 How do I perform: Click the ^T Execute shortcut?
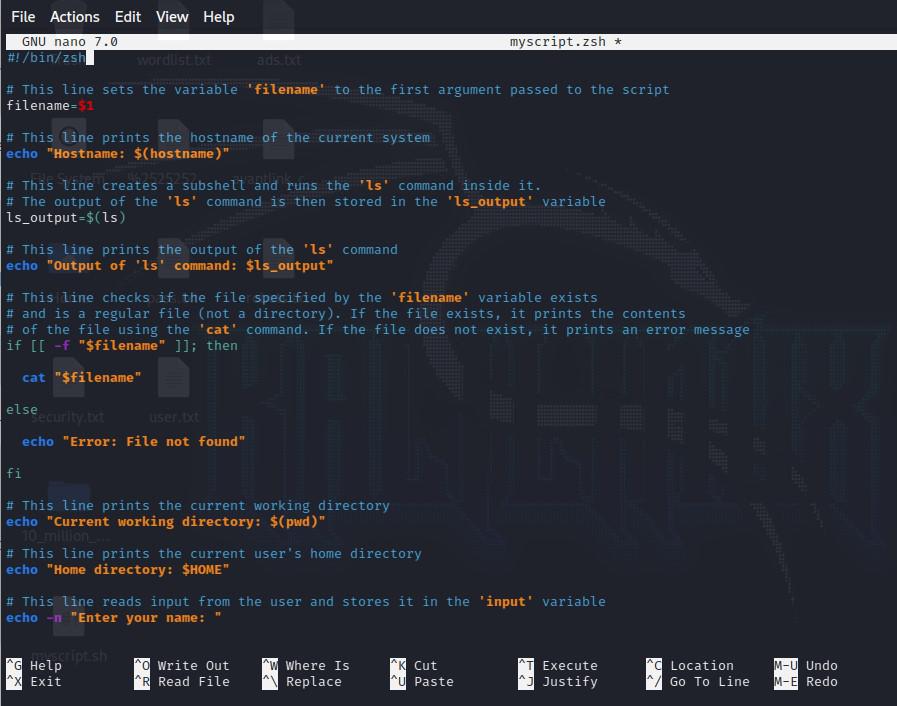pos(558,665)
